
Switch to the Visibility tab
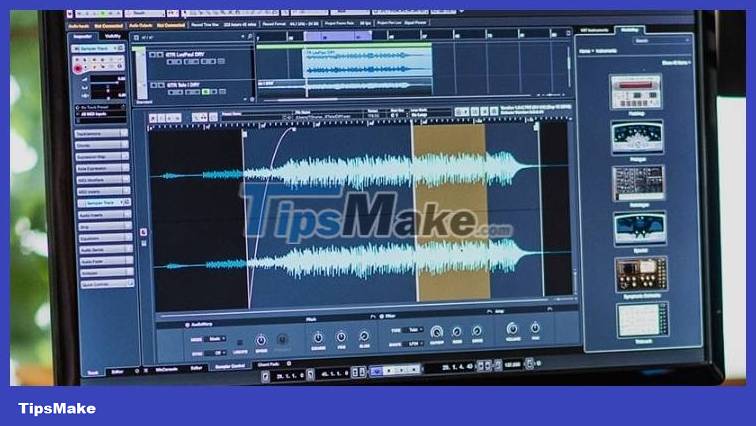112,36
